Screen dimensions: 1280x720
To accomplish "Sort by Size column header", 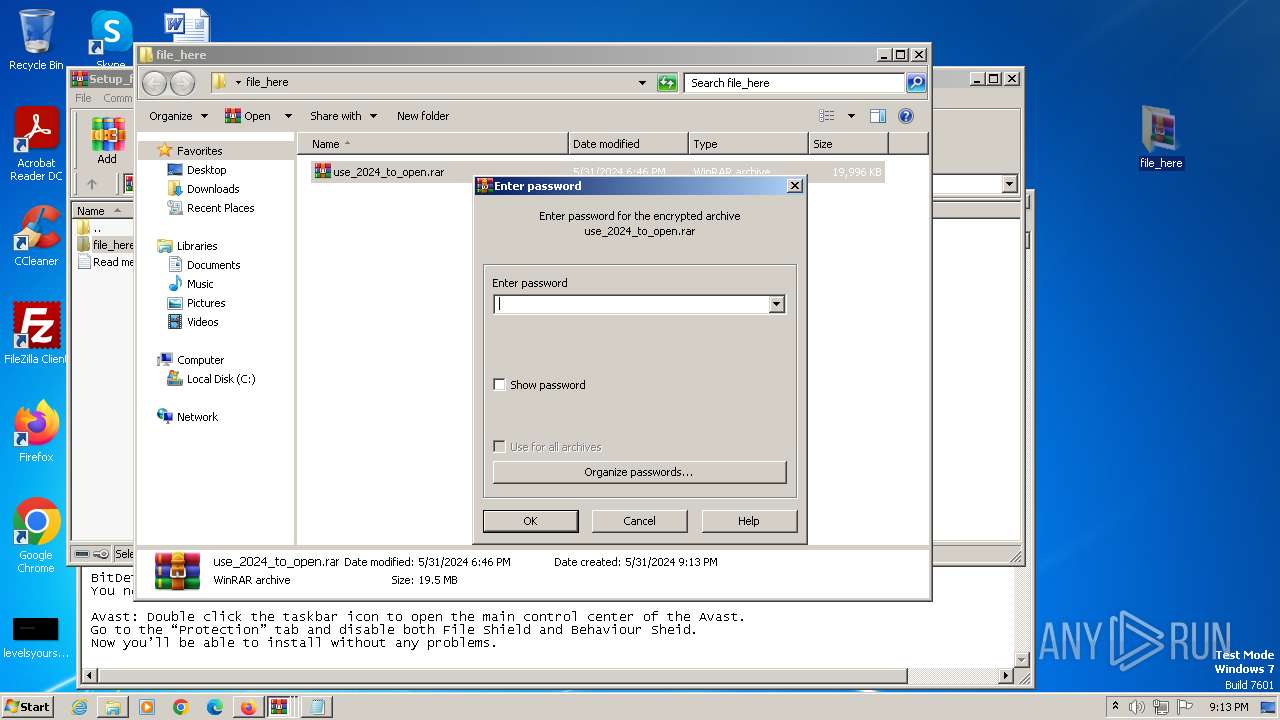I will coord(848,144).
